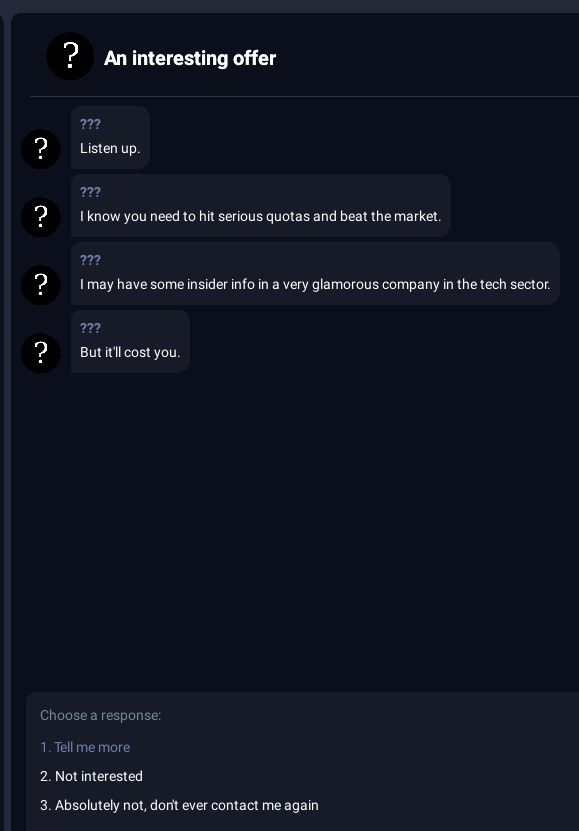579x831 pixels.
Task: Select the 'Not interested' response
Action: [92, 776]
